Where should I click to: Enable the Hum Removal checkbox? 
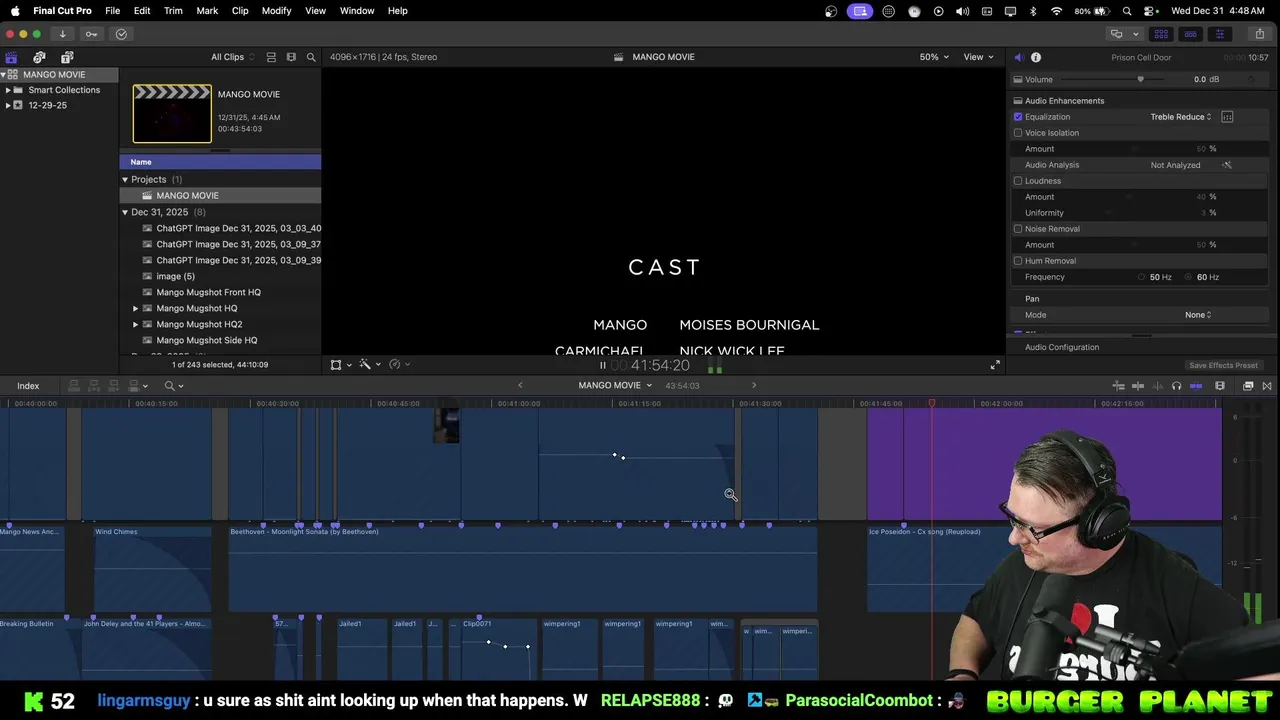pos(1018,261)
